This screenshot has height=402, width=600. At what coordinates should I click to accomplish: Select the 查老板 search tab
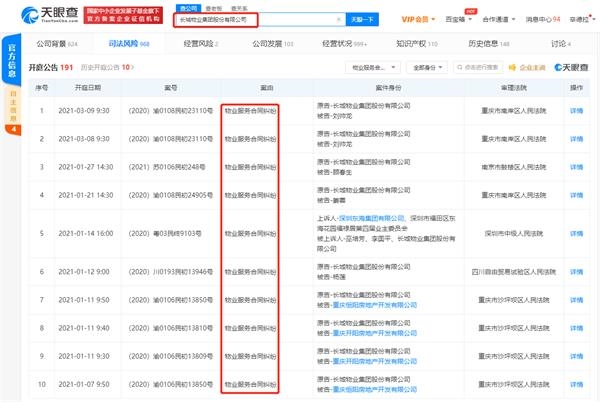(x=214, y=8)
